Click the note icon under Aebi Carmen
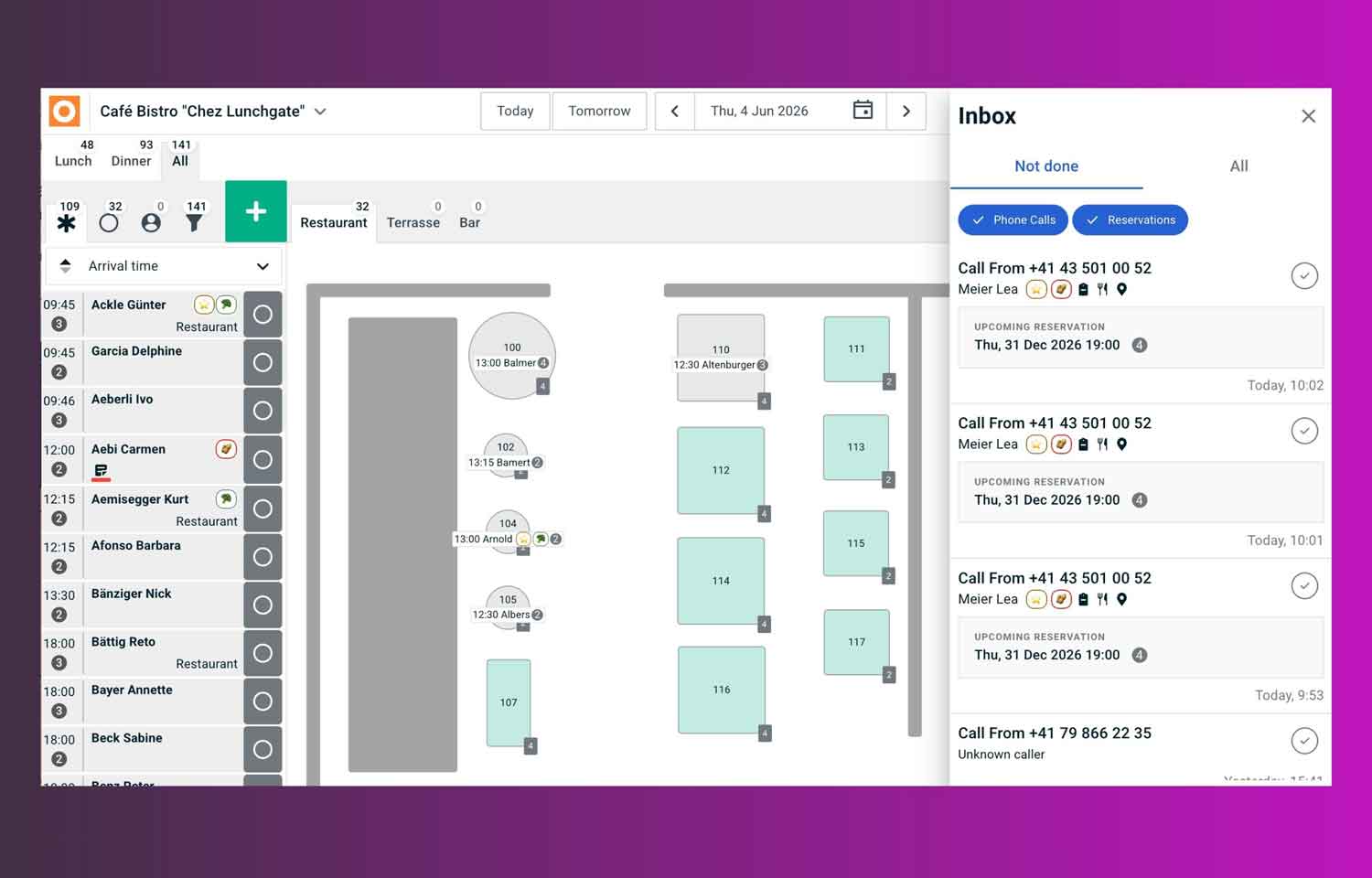The width and height of the screenshot is (1372, 878). (x=101, y=470)
